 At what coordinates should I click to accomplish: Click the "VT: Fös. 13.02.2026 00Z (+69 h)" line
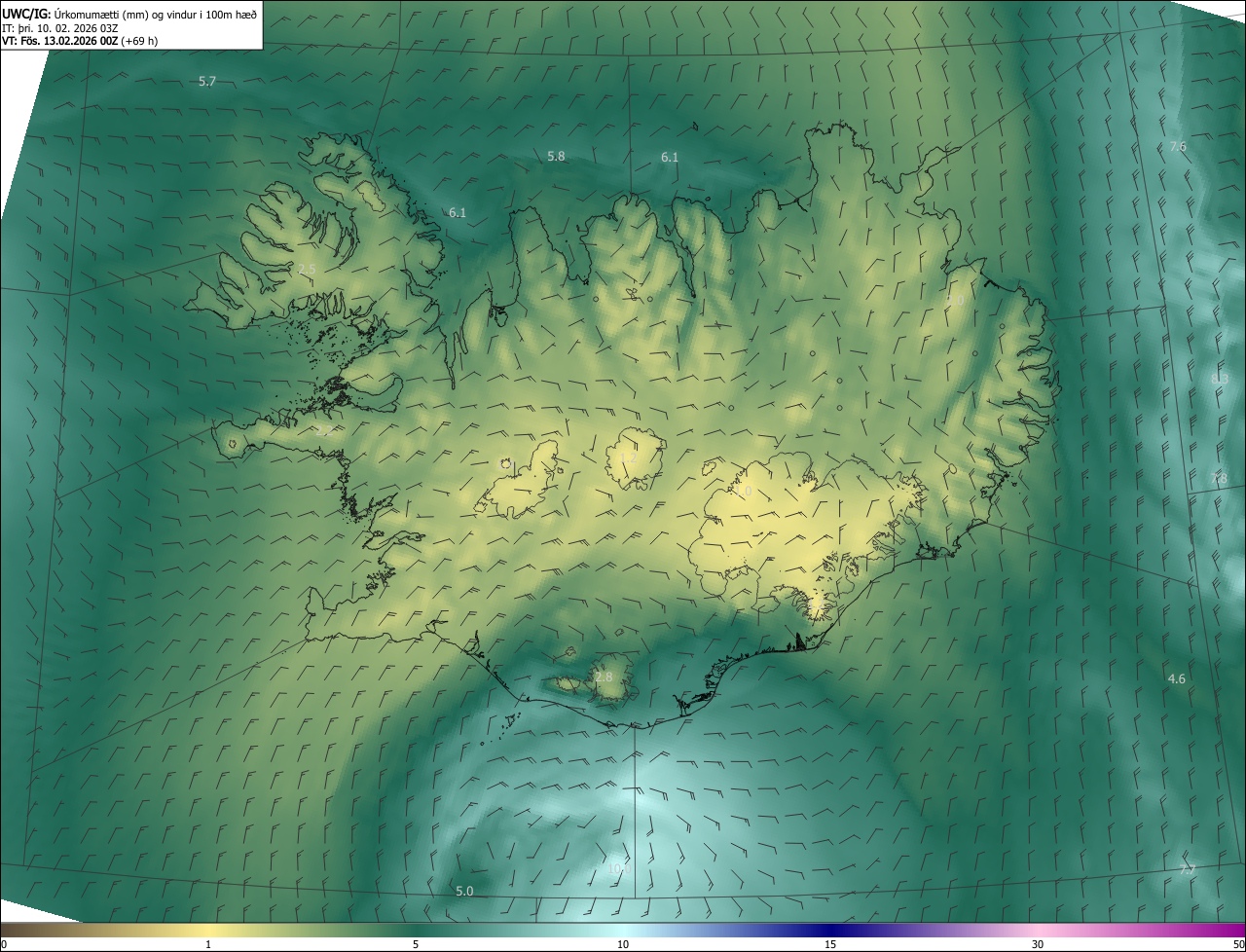(x=82, y=42)
